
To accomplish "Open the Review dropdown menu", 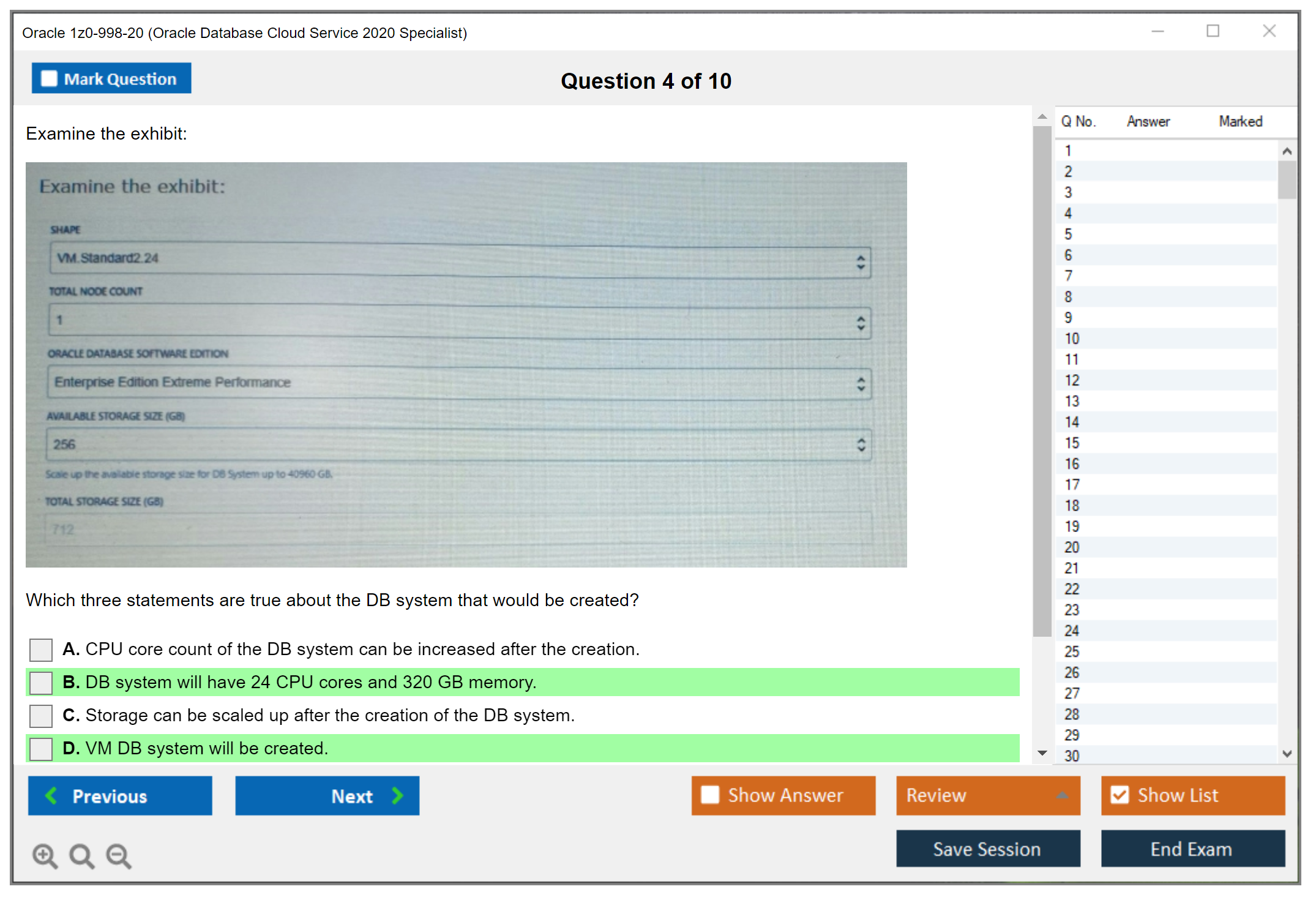I will pyautogui.click(x=987, y=795).
